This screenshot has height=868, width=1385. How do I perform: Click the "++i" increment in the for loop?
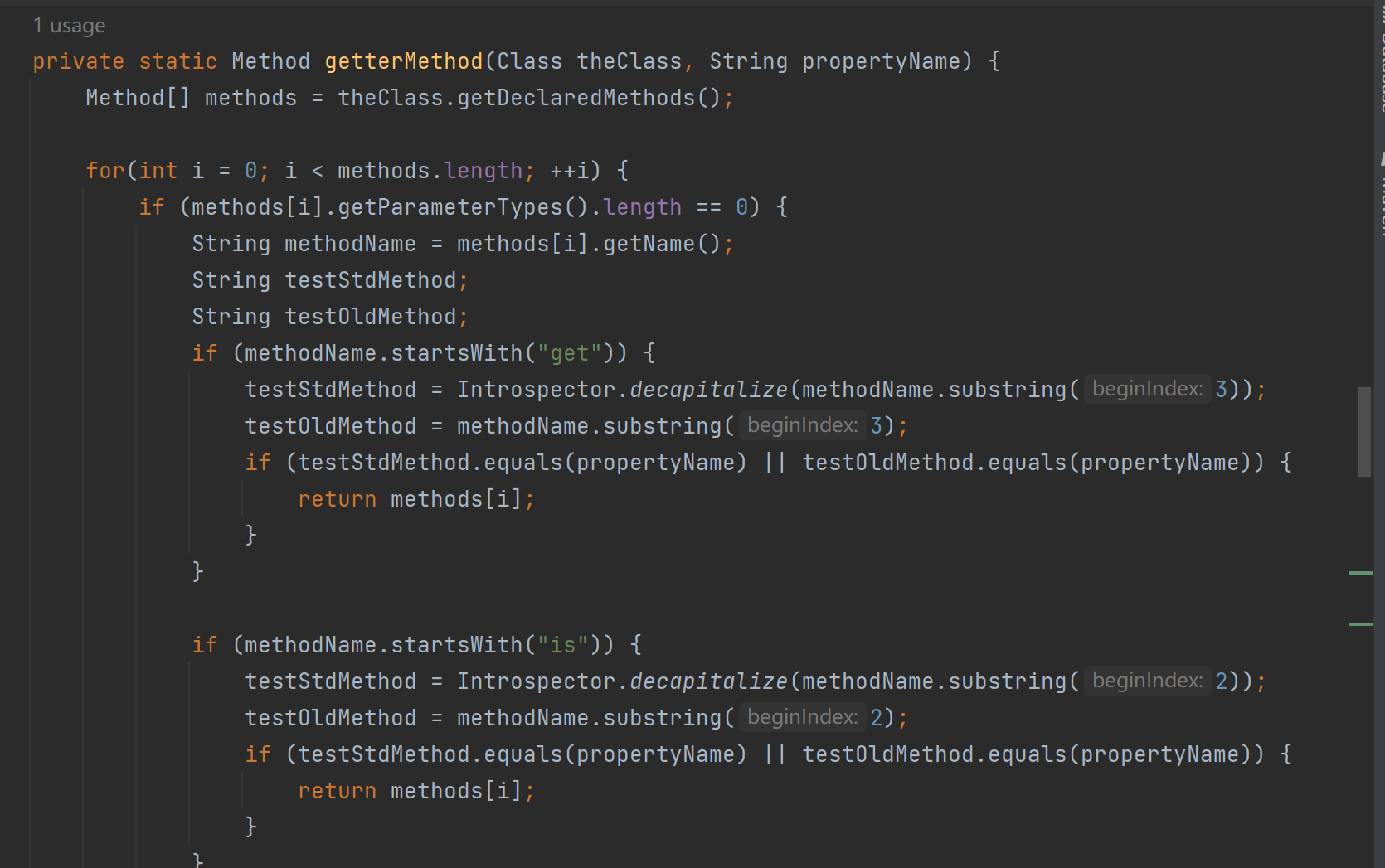(x=570, y=171)
